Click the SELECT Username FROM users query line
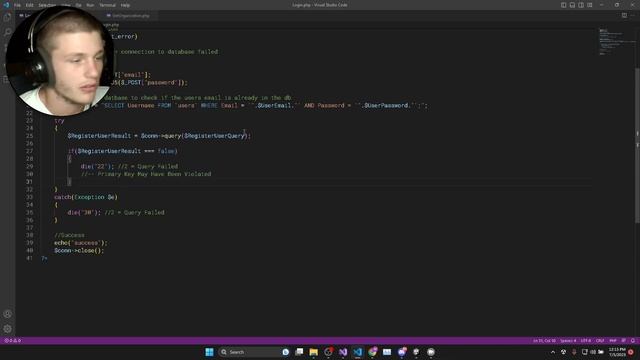 pyautogui.click(x=265, y=105)
